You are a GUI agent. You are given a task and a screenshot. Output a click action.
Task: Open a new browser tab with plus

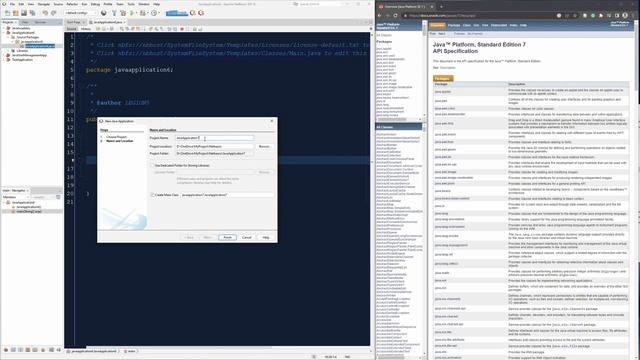pos(441,7)
